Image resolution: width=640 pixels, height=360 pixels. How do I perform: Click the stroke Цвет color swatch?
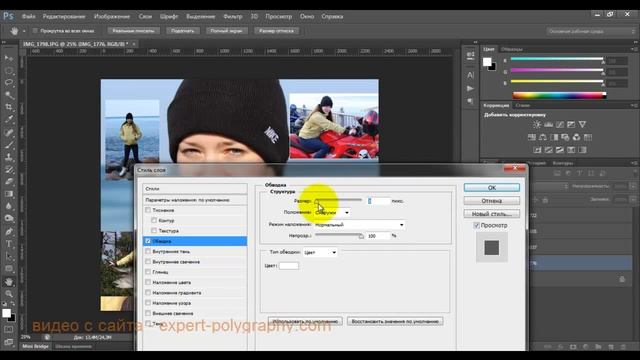tap(289, 266)
